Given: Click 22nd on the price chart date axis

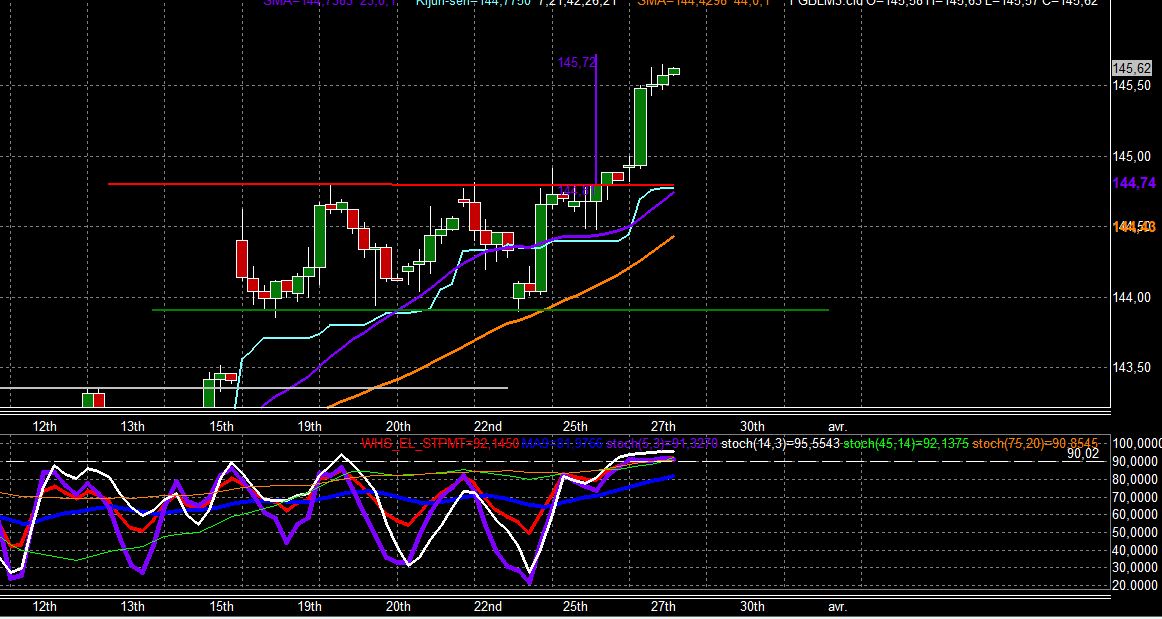Looking at the screenshot, I should tap(487, 426).
